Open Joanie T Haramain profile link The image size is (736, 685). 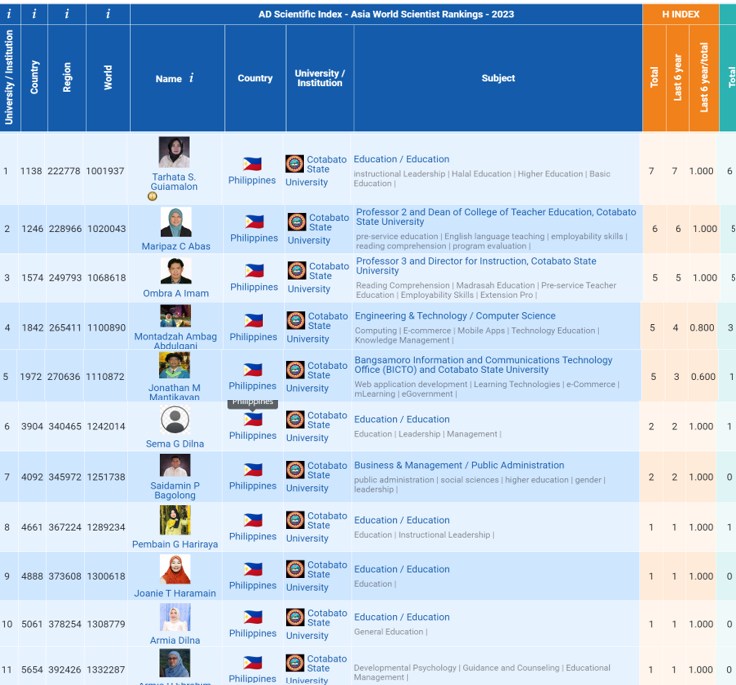(175, 593)
